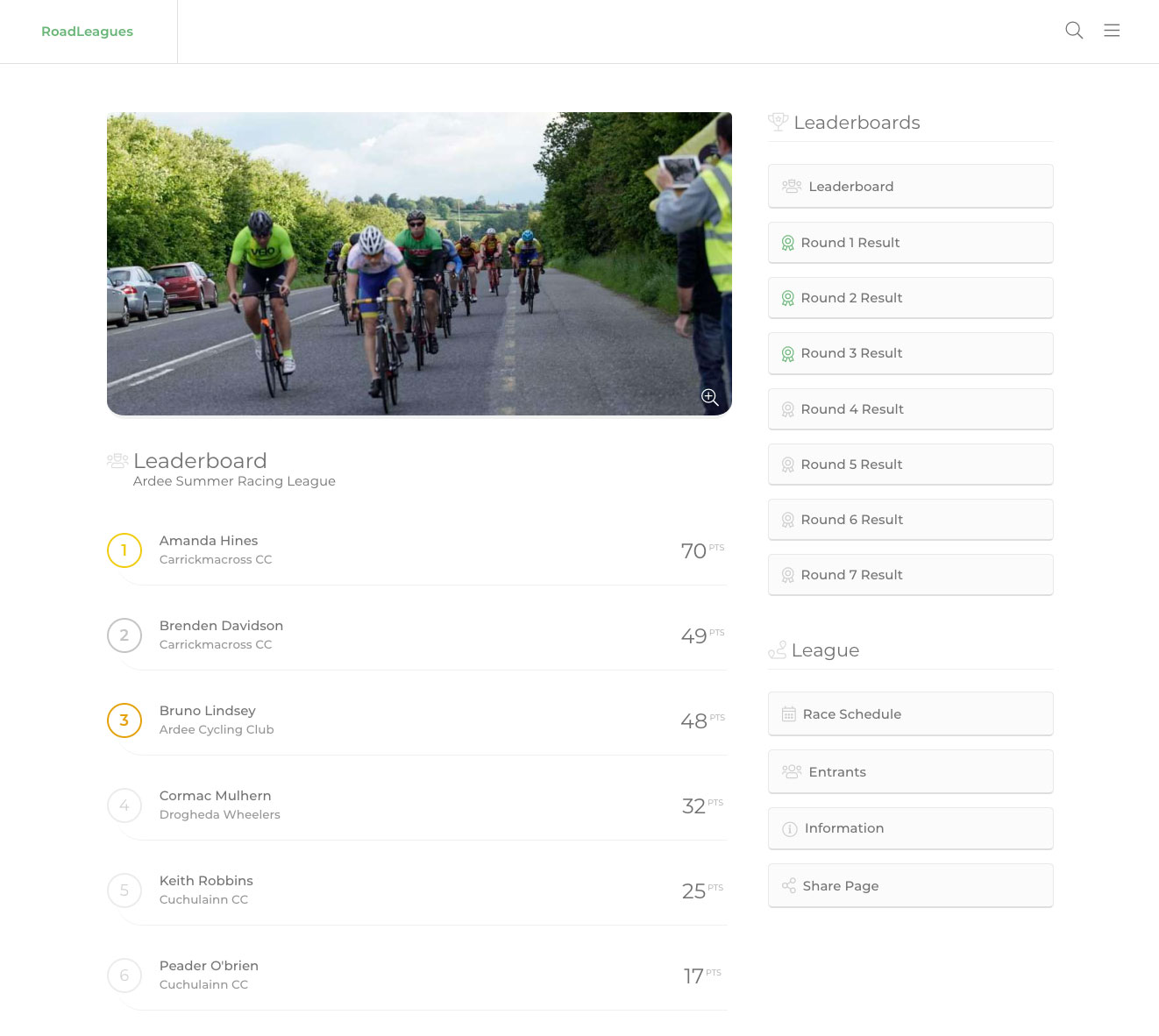Open Round 6 Result
The image size is (1159, 1036).
910,520
